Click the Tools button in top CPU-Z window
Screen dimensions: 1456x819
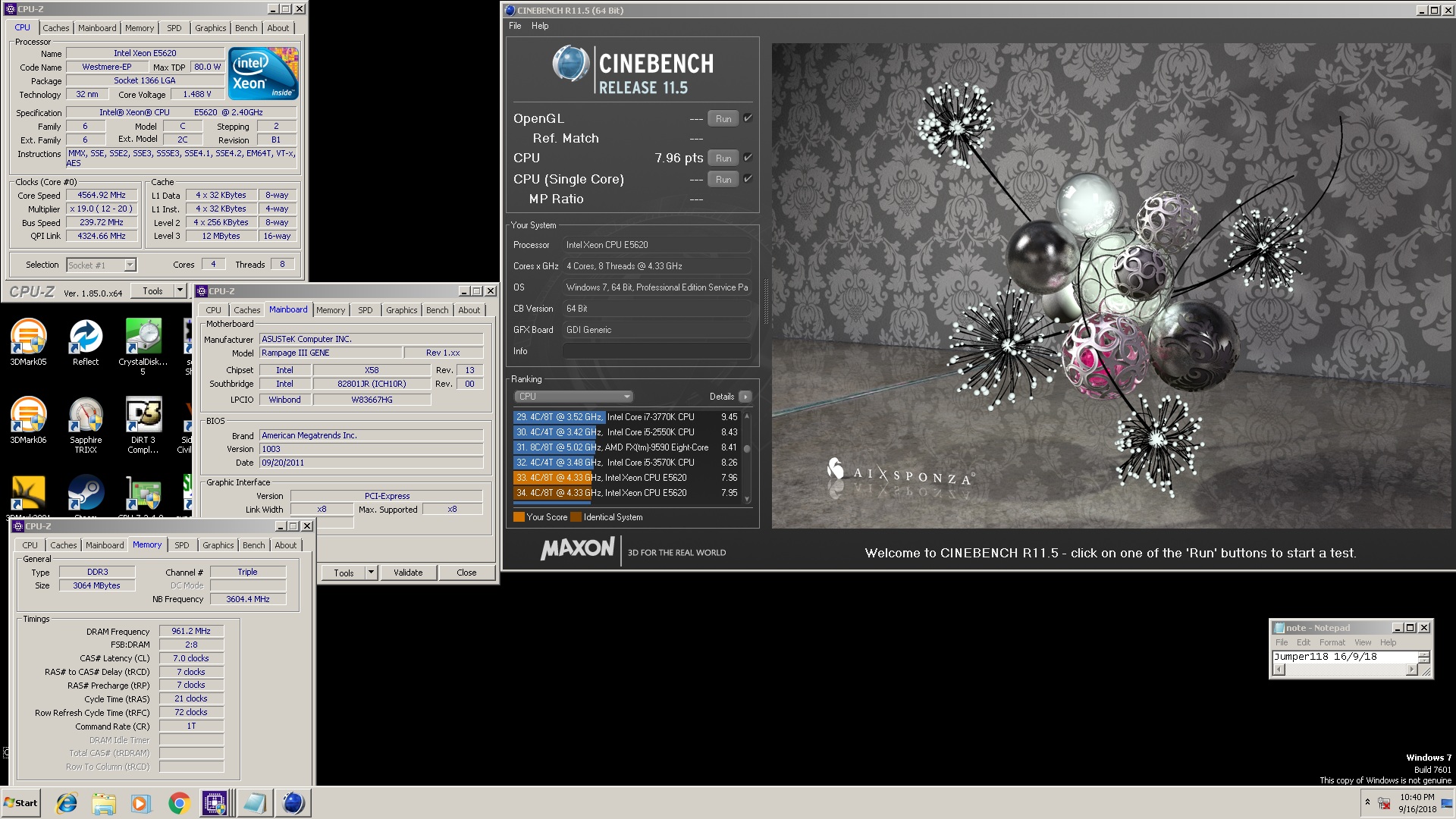point(152,290)
